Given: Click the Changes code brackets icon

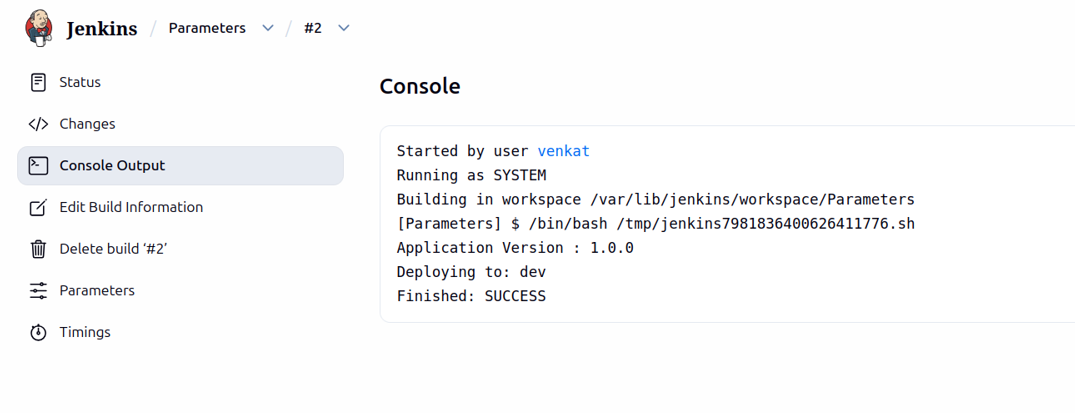Looking at the screenshot, I should (38, 124).
